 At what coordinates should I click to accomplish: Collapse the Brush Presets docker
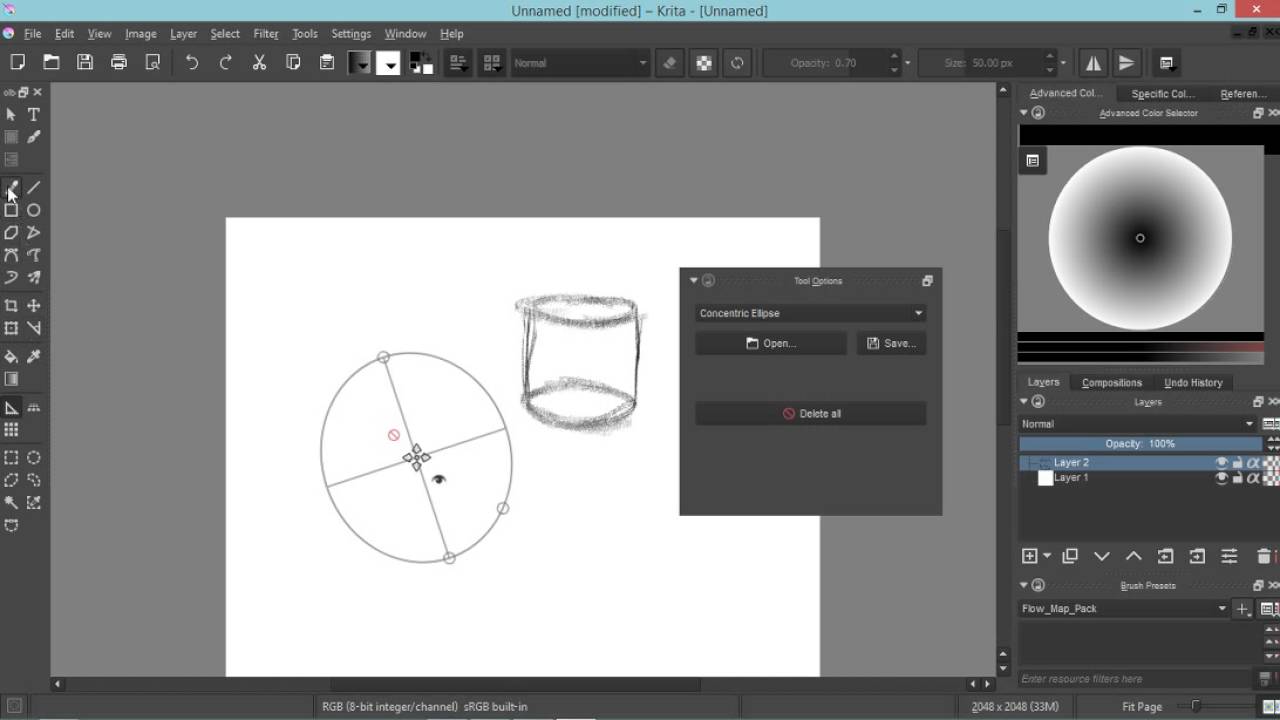click(x=1024, y=585)
